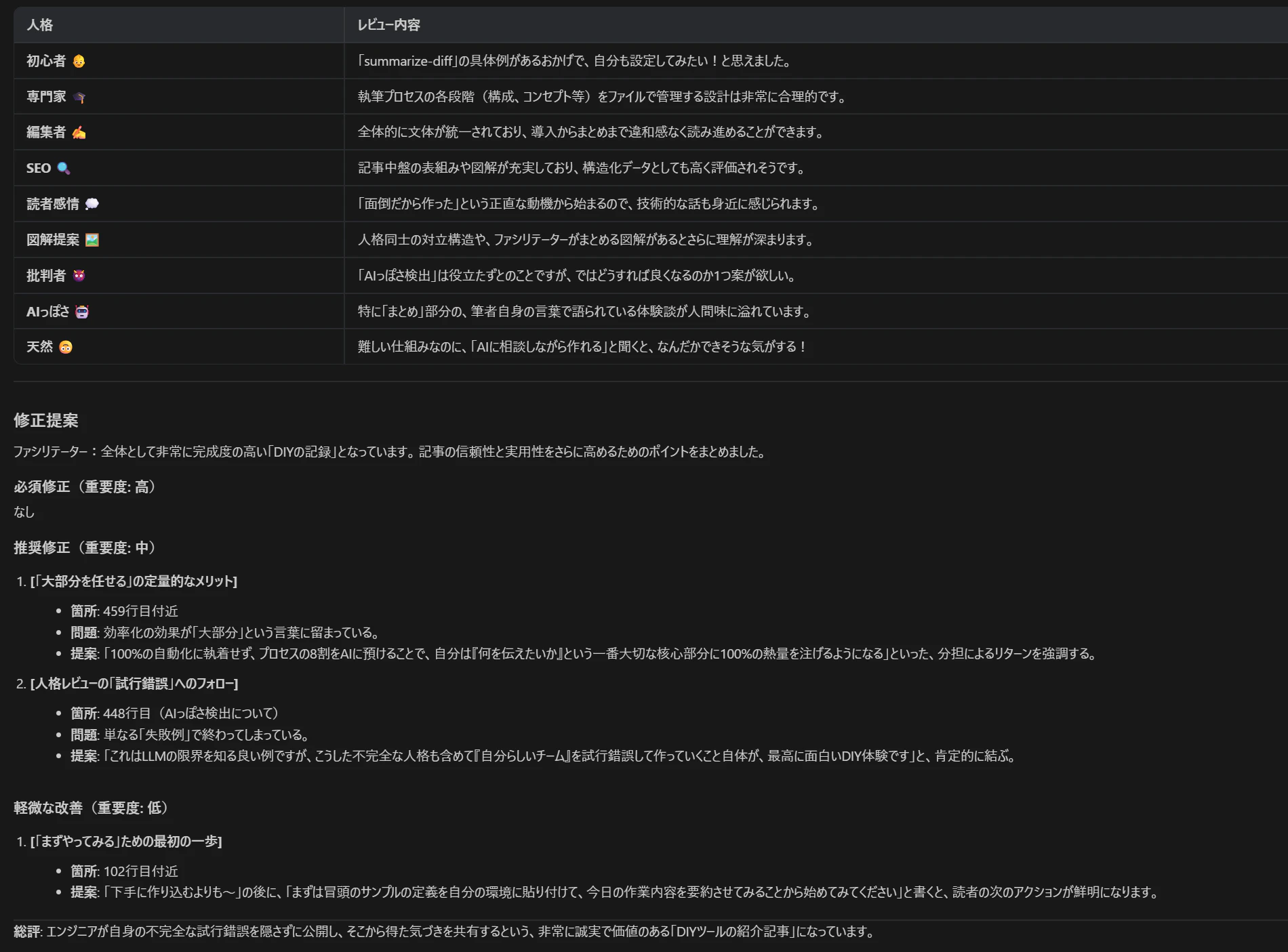
Task: Click the ファシリテーター summary sentence
Action: coord(390,452)
